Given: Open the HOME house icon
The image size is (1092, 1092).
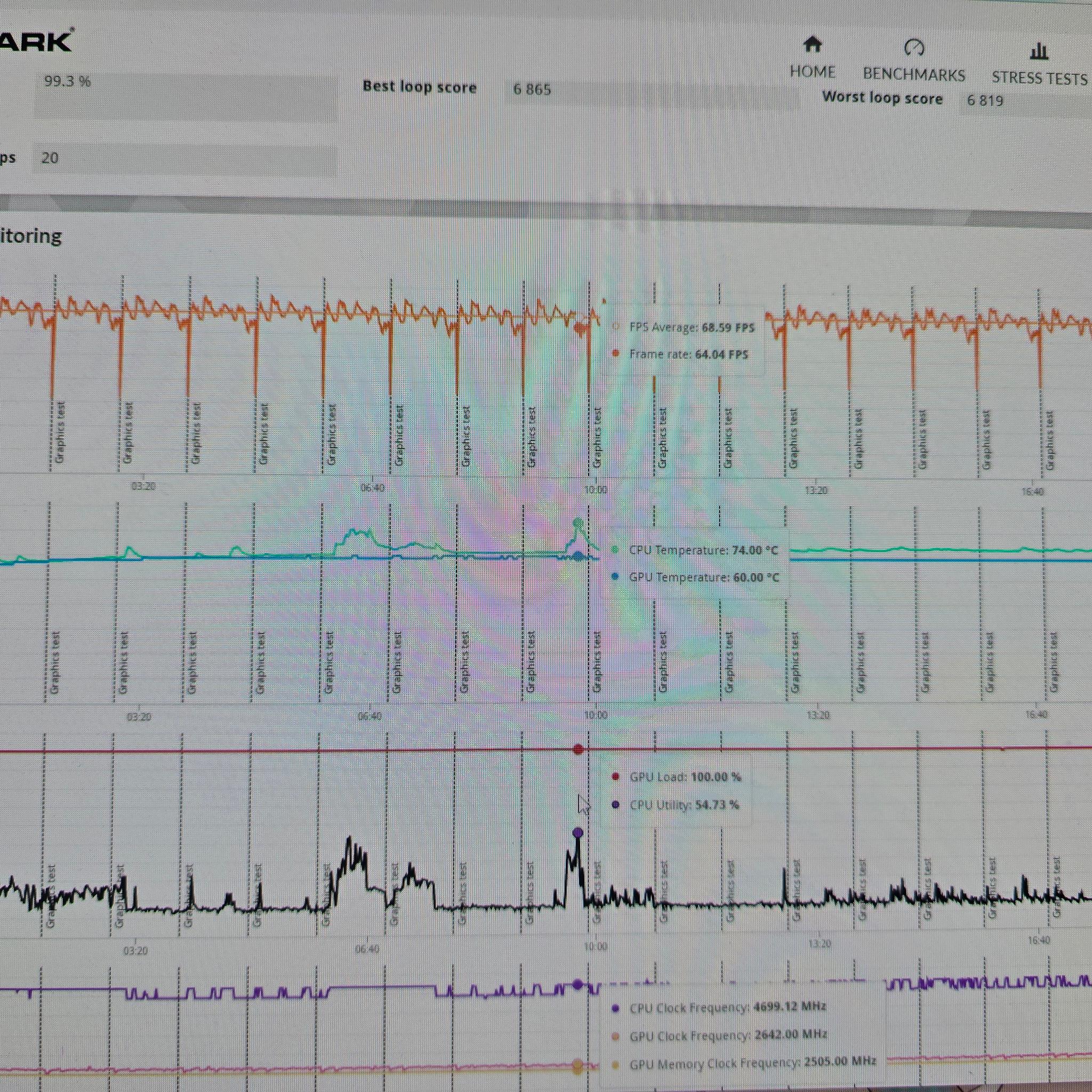Looking at the screenshot, I should (813, 44).
